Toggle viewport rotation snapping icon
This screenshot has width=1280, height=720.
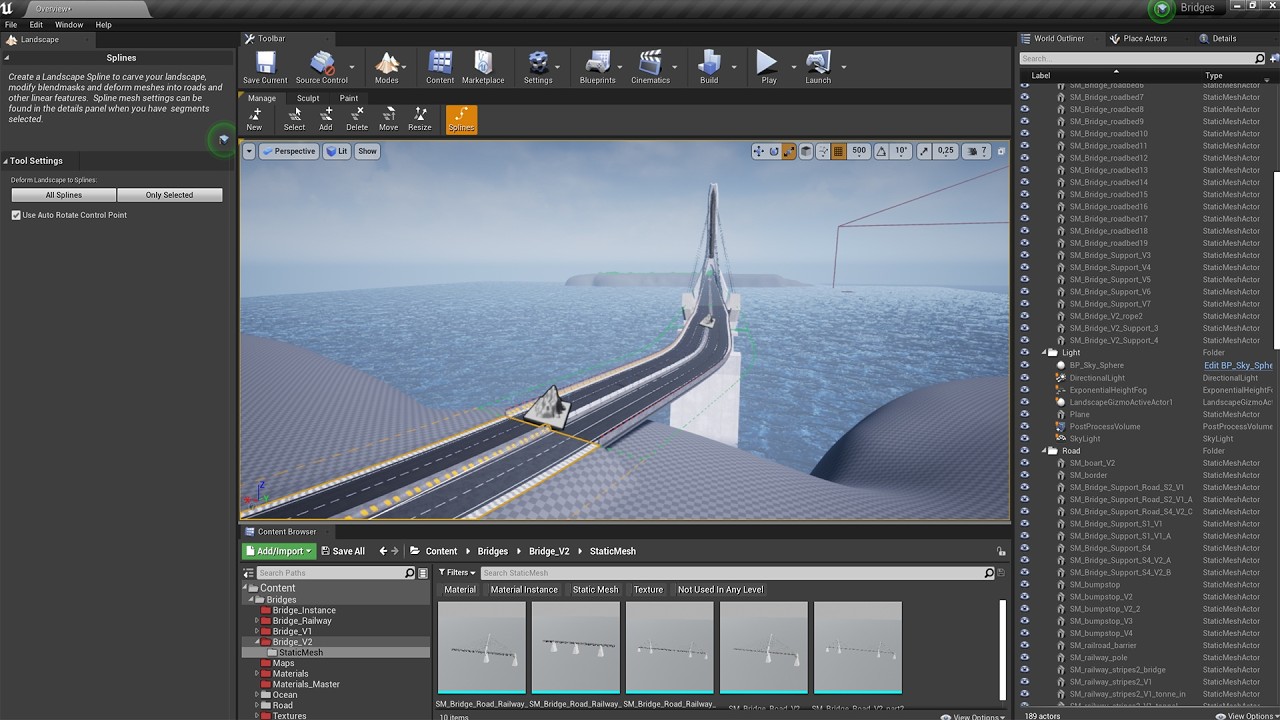(x=881, y=151)
